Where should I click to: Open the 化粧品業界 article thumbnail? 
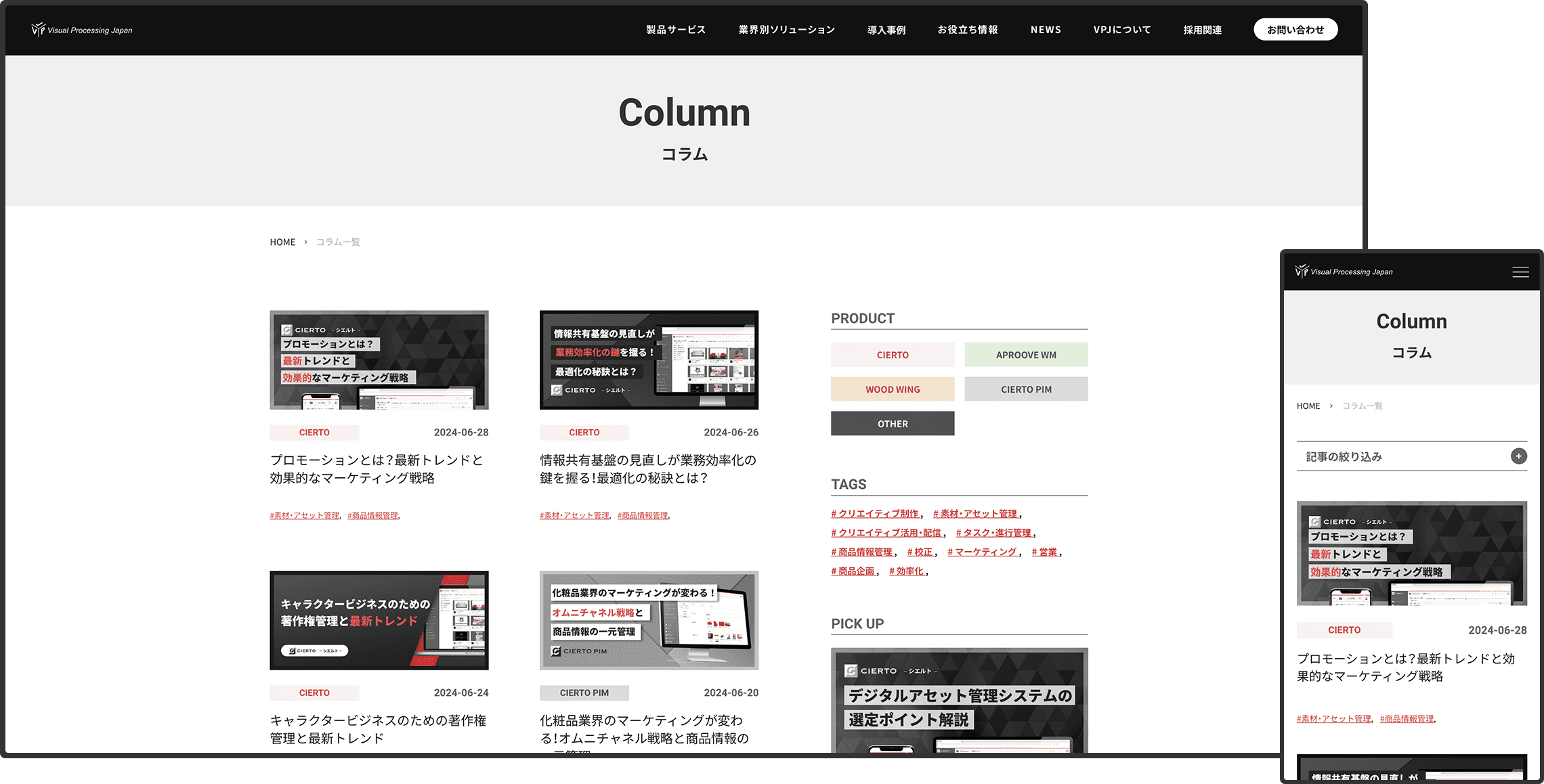[649, 620]
